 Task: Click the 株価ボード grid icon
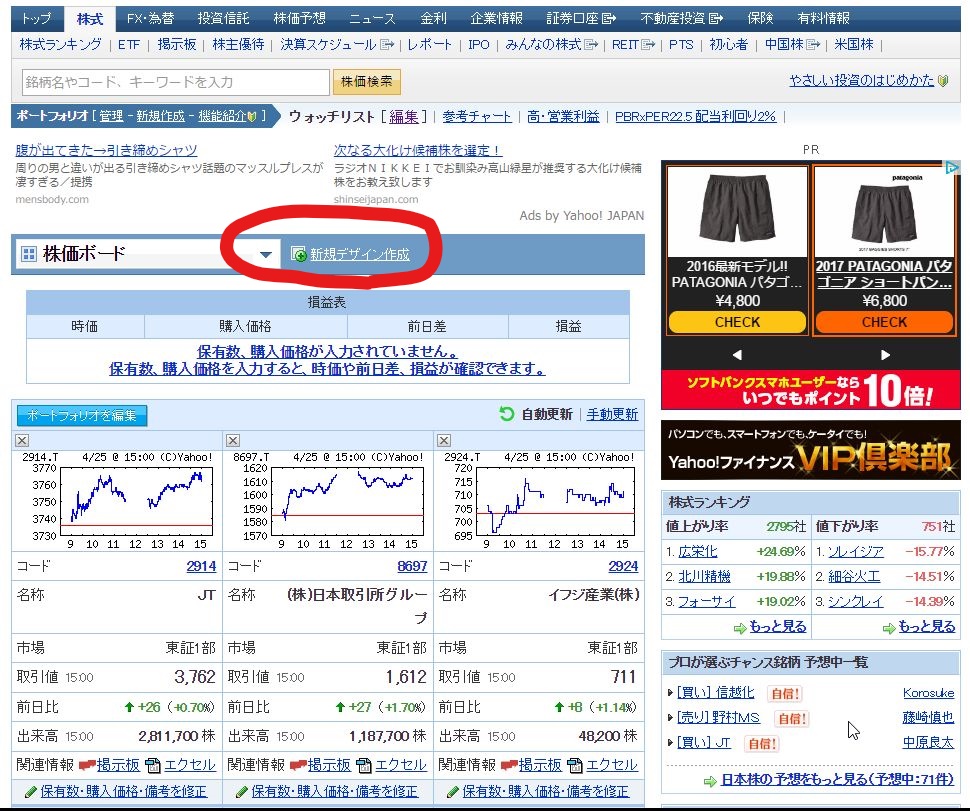tap(28, 254)
